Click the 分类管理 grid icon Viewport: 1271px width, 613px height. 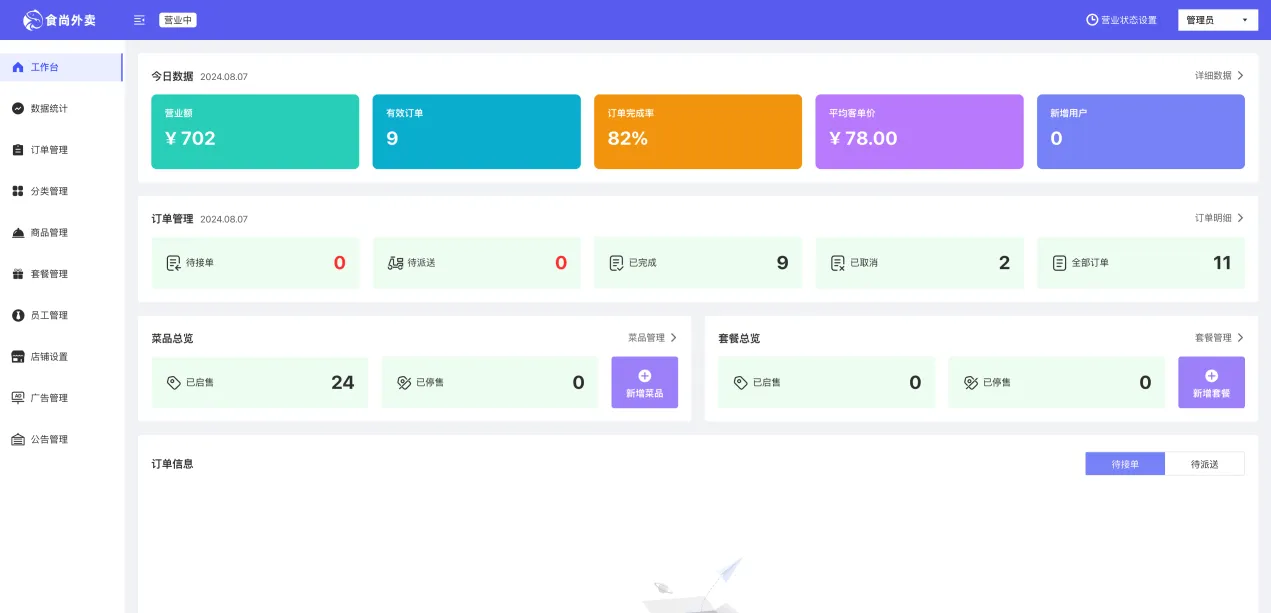pos(18,191)
